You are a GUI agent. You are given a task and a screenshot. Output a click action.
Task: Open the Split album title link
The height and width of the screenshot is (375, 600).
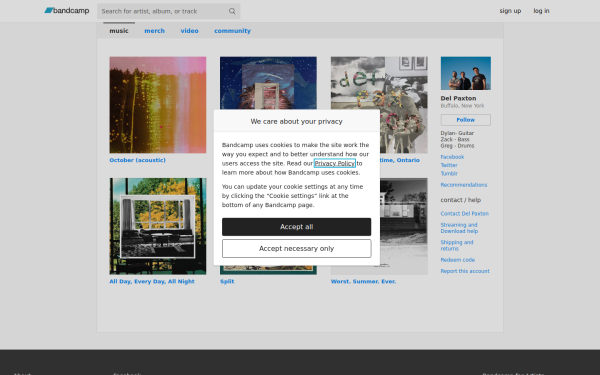pos(227,281)
